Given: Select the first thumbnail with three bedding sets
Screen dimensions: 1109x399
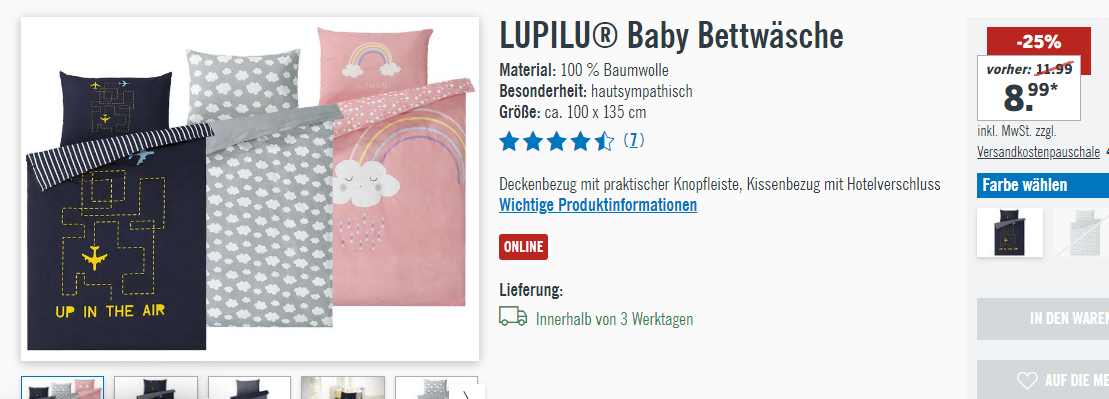Looking at the screenshot, I should tap(62, 388).
